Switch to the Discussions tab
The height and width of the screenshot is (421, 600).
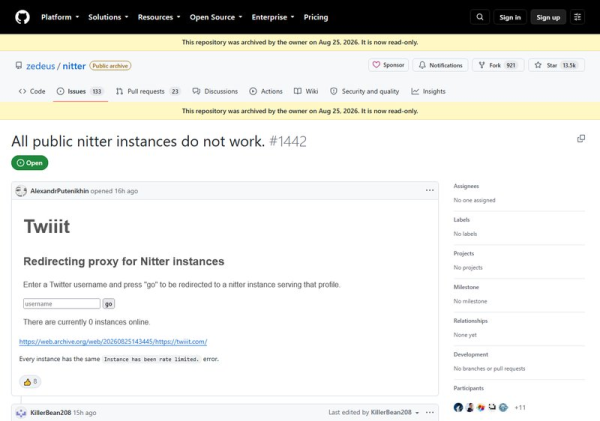215,91
